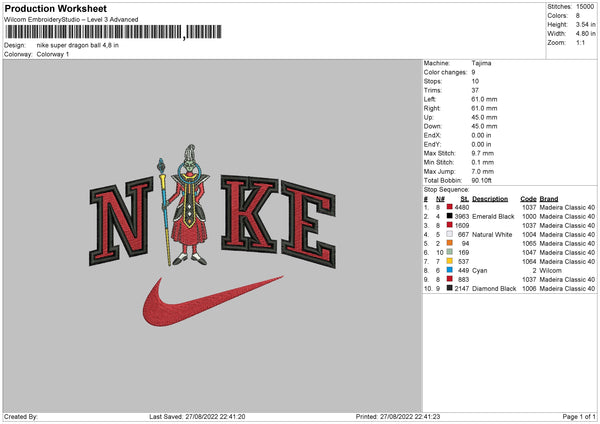Click the Width value '4.80 in'
Screen dimensions: 600x424
[585, 34]
